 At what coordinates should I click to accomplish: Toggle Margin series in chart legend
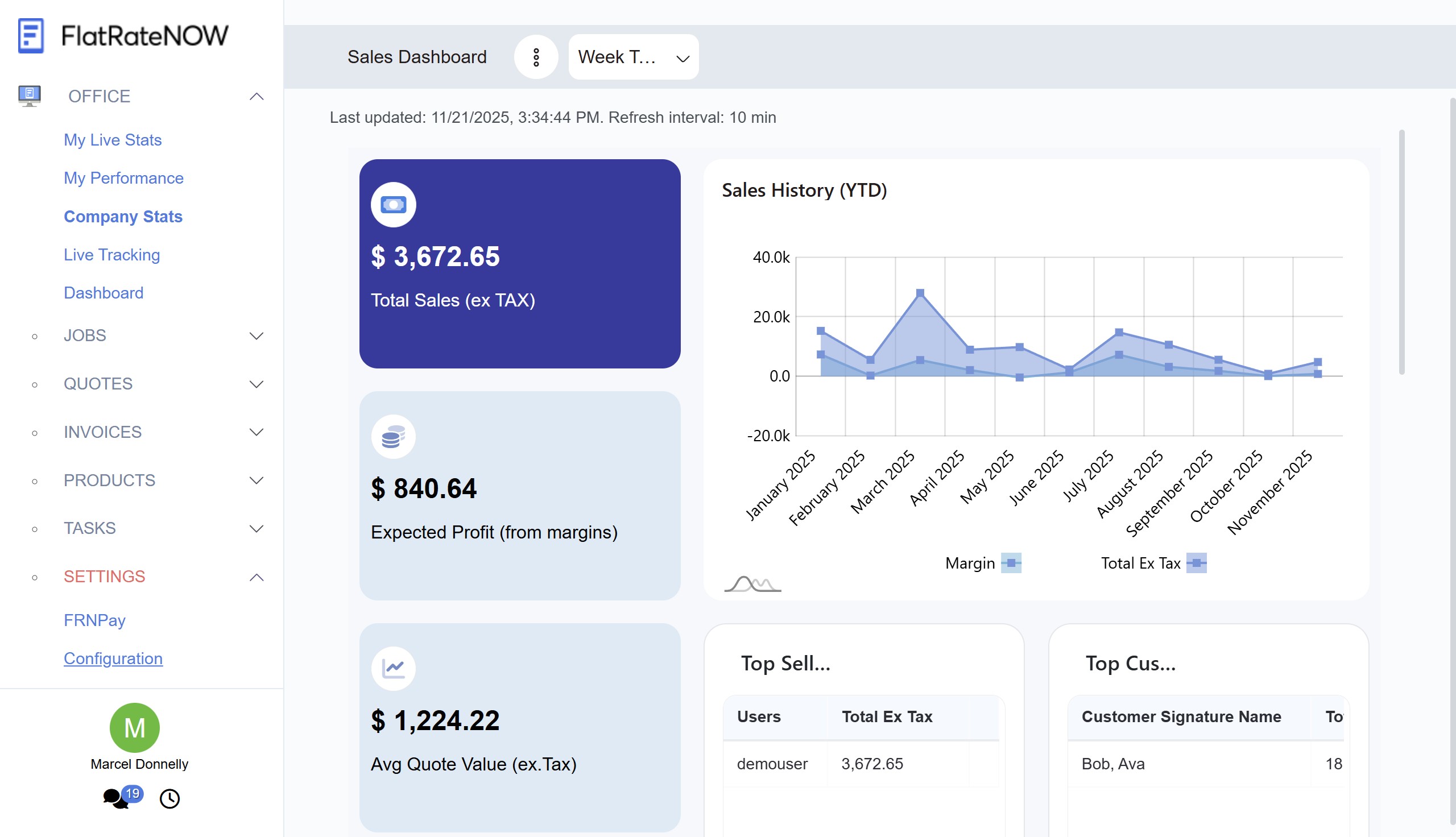(982, 563)
